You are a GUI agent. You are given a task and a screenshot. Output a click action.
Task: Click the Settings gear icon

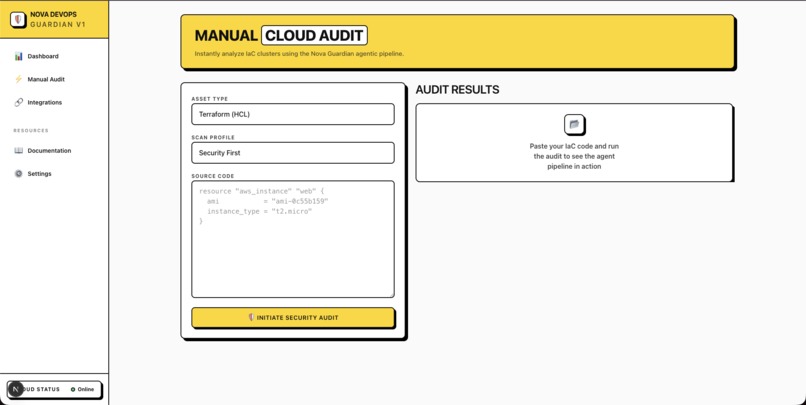19,174
